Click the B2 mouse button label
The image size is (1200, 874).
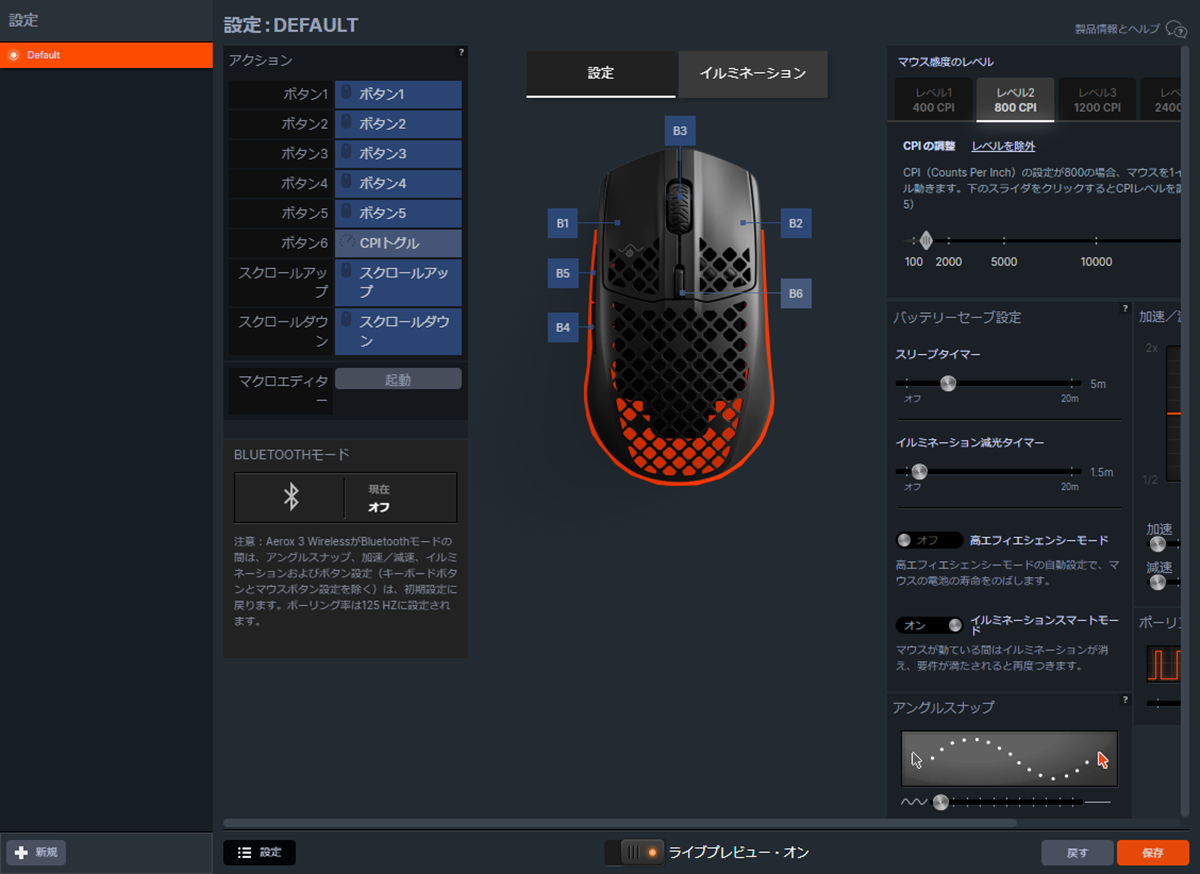point(795,224)
